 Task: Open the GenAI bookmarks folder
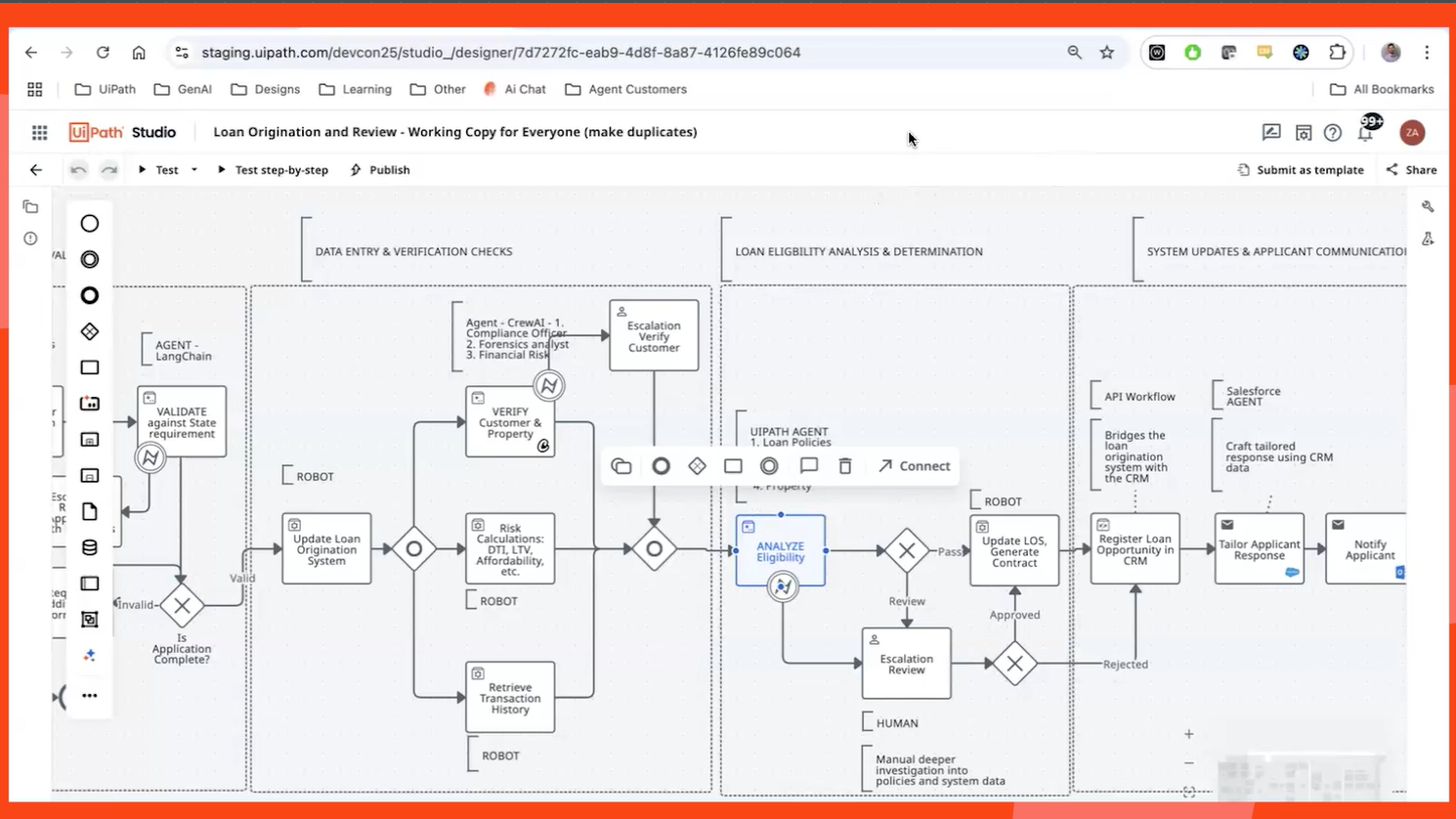(183, 90)
